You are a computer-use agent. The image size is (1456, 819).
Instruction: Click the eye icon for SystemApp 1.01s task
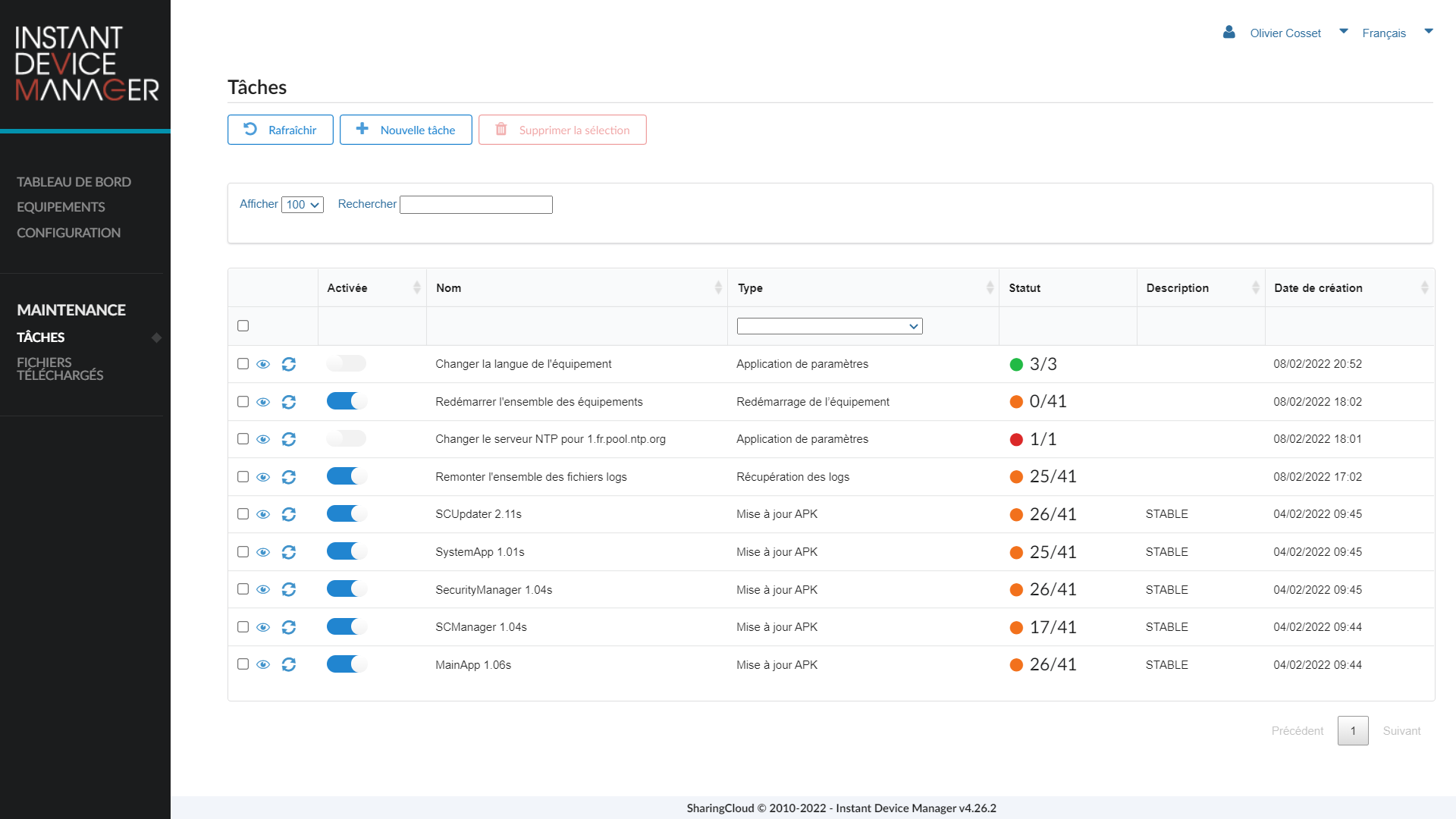point(263,552)
